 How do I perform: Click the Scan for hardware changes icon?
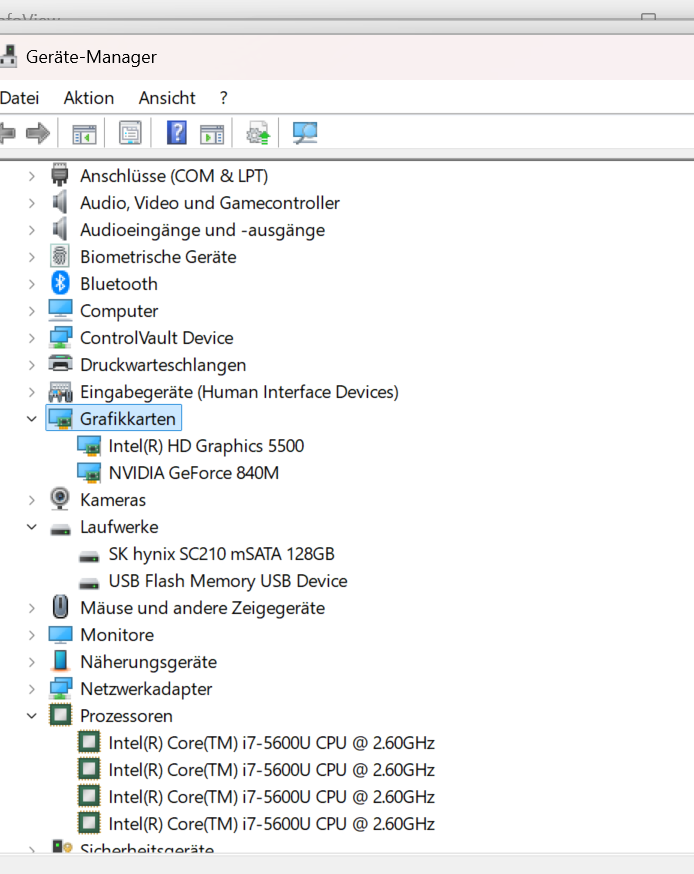[x=305, y=133]
